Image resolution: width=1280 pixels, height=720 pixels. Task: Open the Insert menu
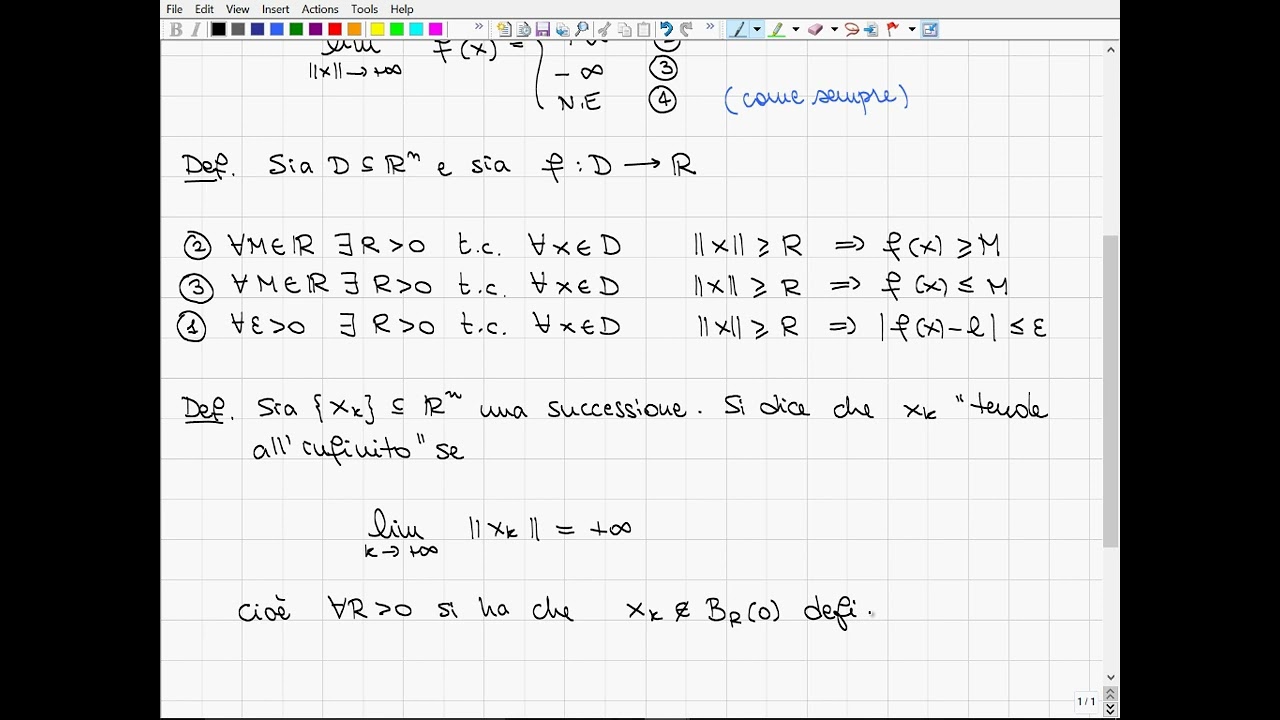276,9
